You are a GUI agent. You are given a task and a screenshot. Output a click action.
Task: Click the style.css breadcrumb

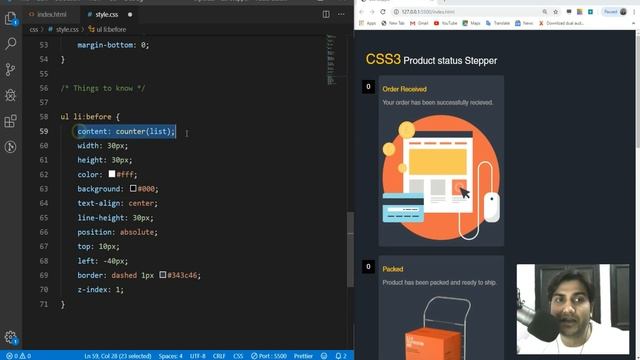tap(63, 29)
